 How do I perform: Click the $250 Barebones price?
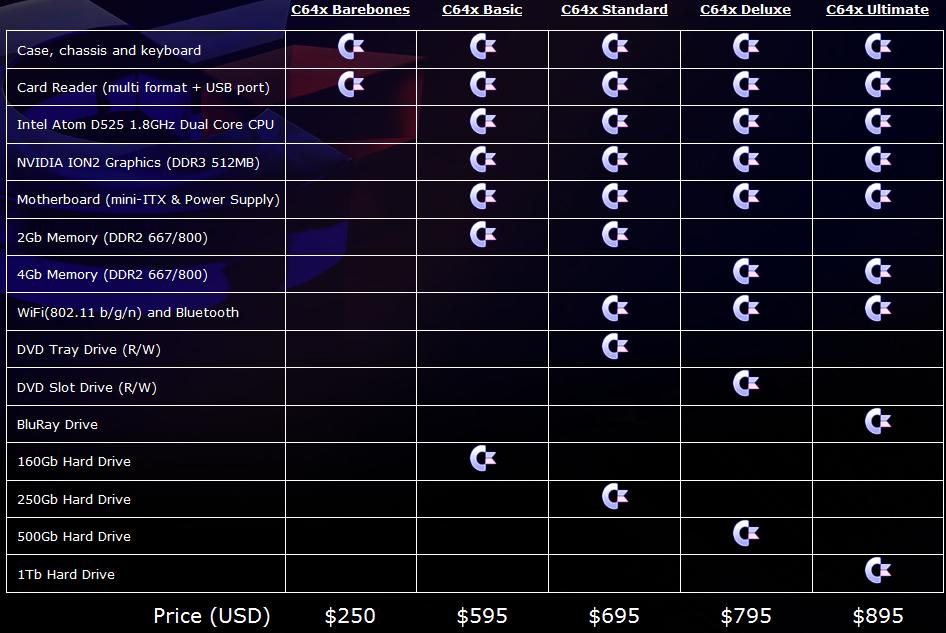pos(350,615)
